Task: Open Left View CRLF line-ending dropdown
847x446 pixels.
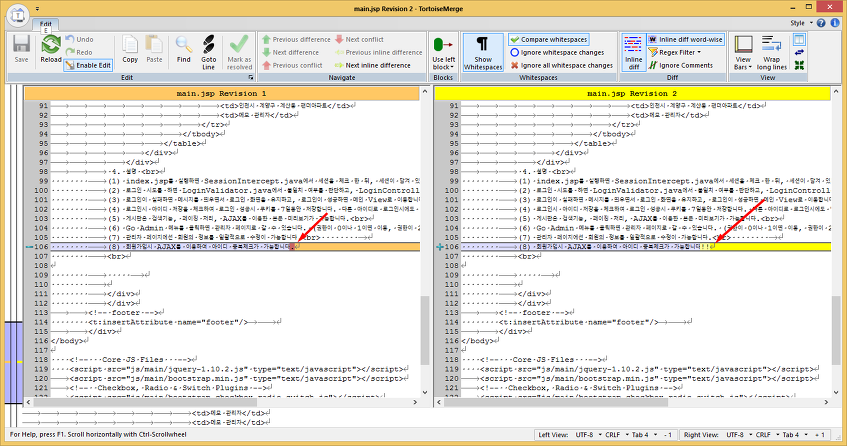Action: point(616,435)
